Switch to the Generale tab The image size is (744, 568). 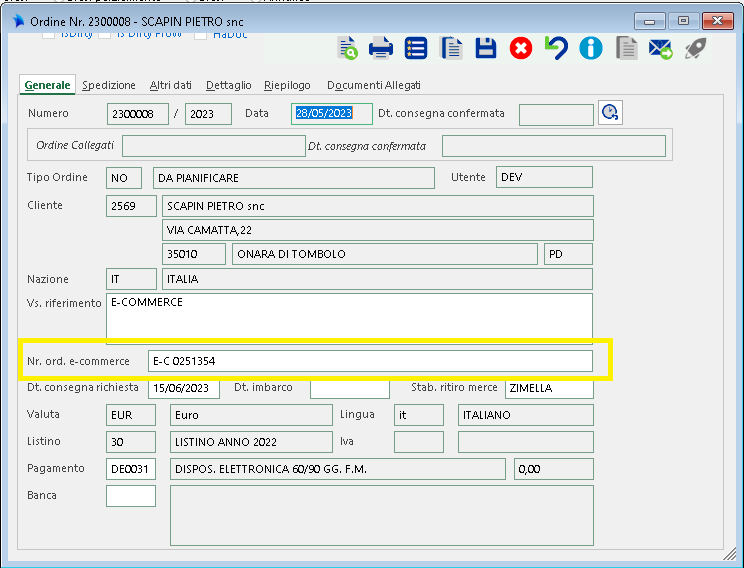pyautogui.click(x=47, y=85)
